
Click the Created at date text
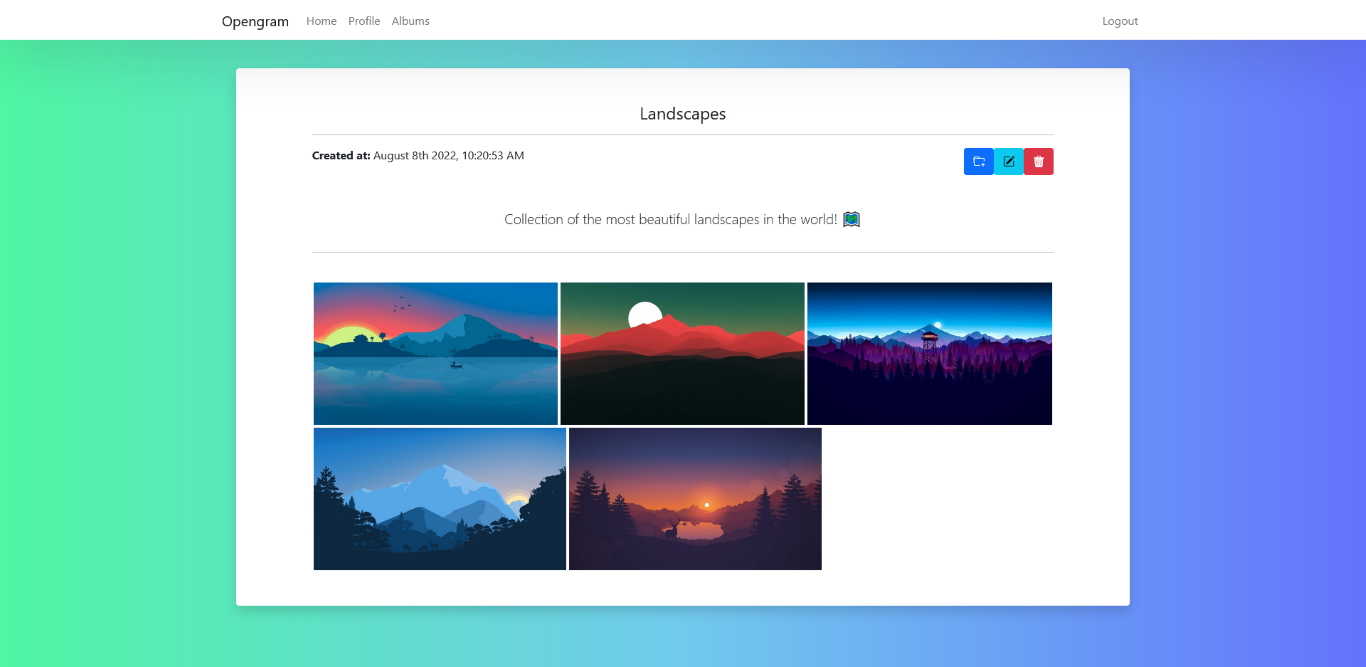(x=418, y=156)
